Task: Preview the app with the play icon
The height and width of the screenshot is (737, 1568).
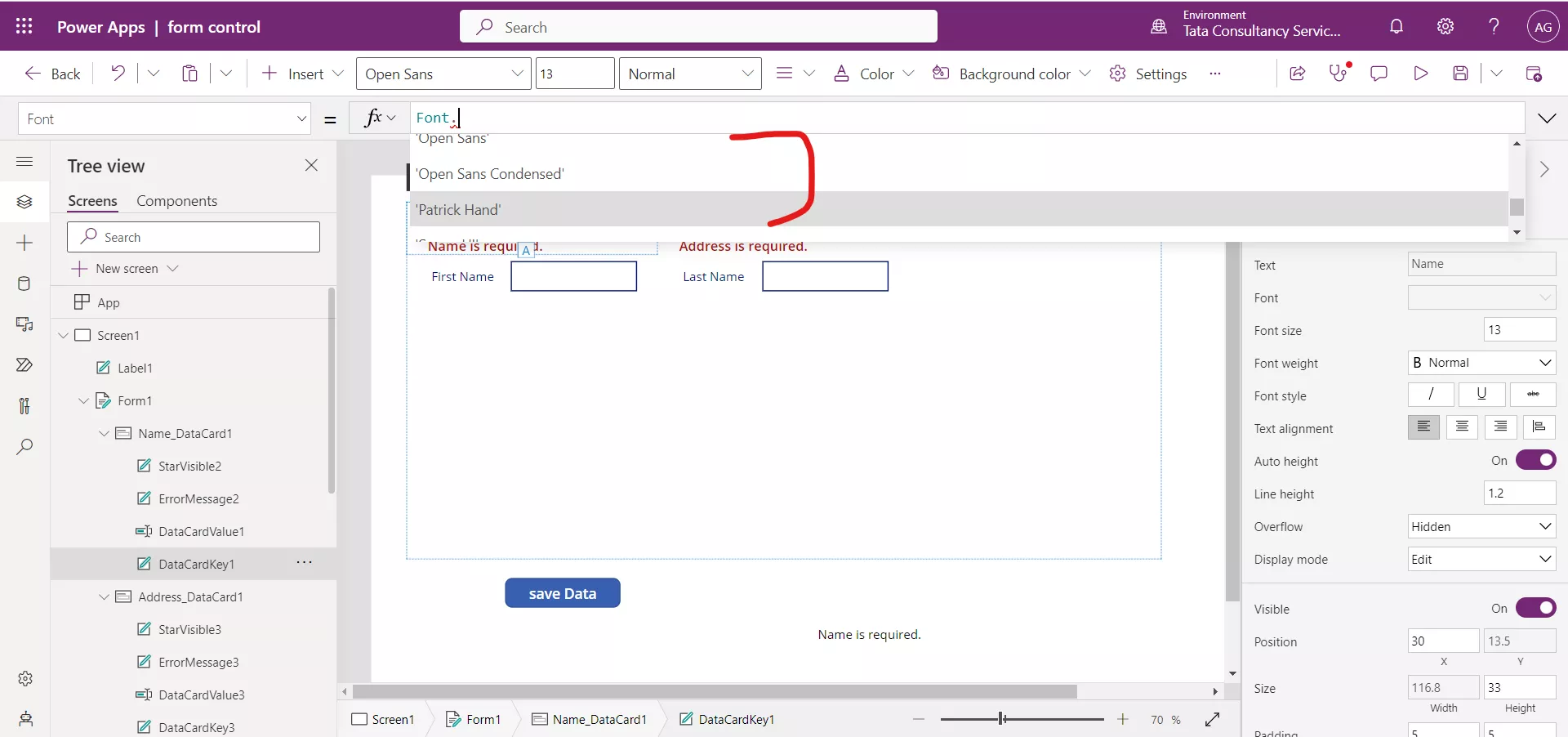Action: [1421, 73]
